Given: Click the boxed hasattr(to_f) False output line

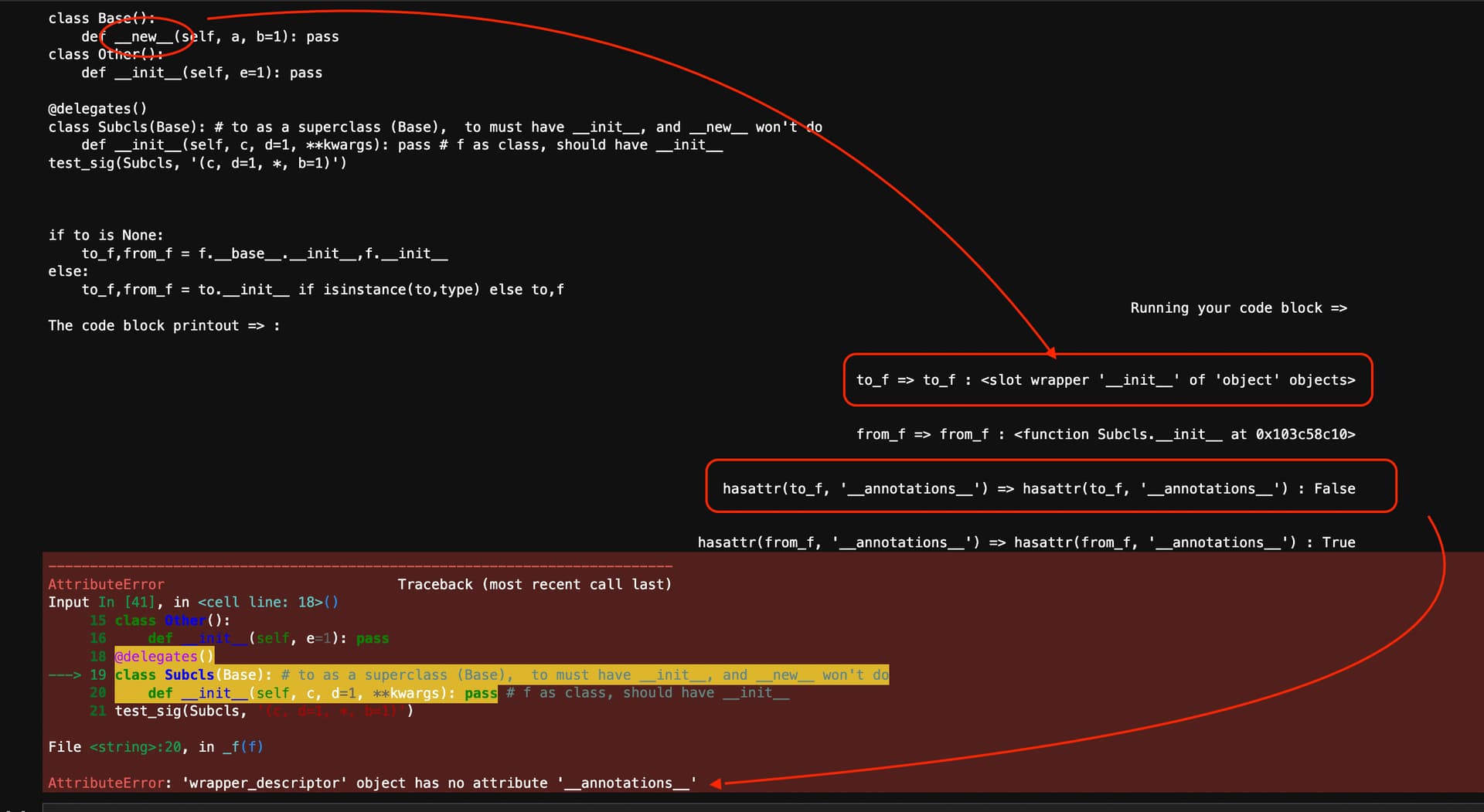Looking at the screenshot, I should pyautogui.click(x=1038, y=488).
